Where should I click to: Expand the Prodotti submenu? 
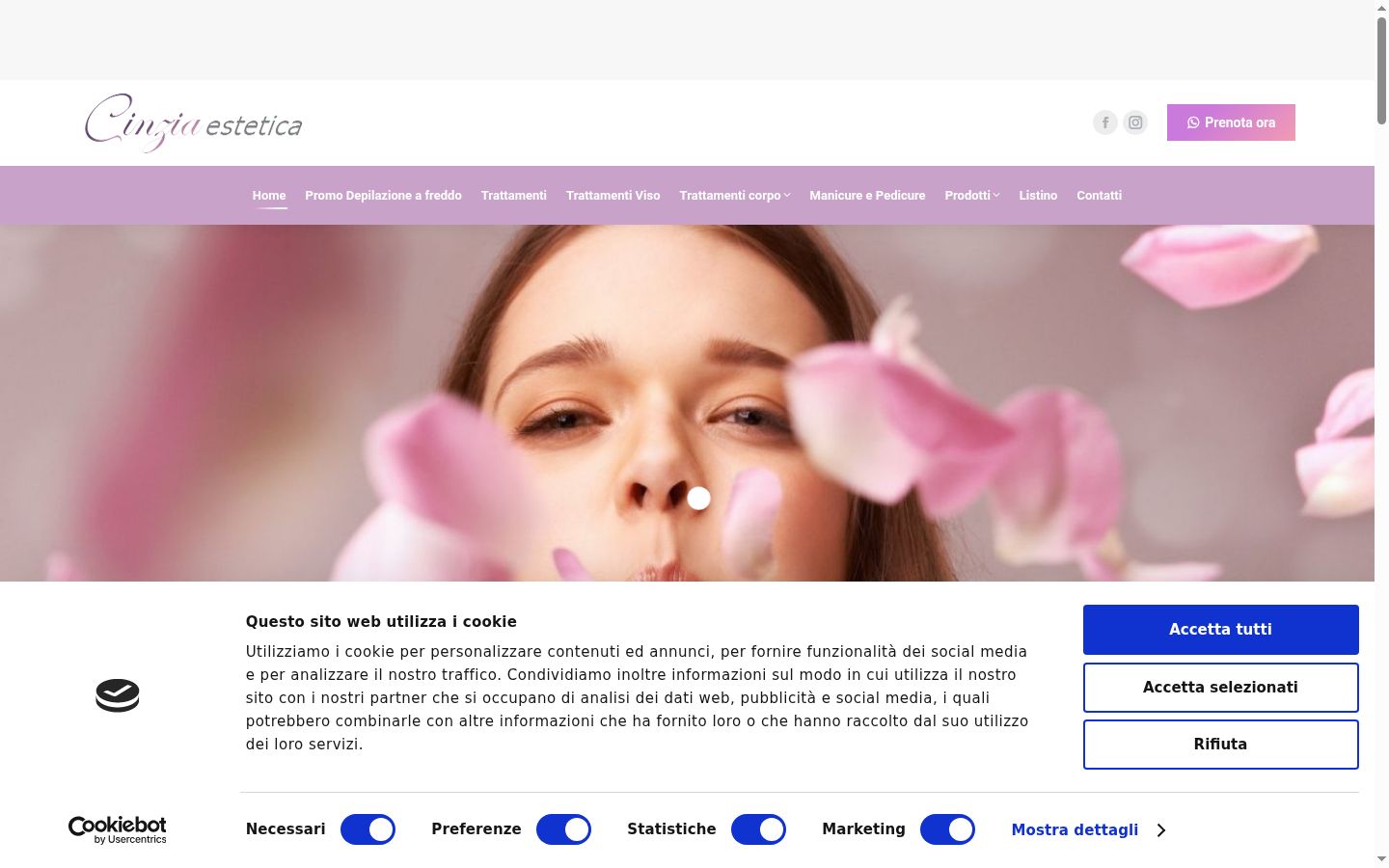click(x=971, y=196)
